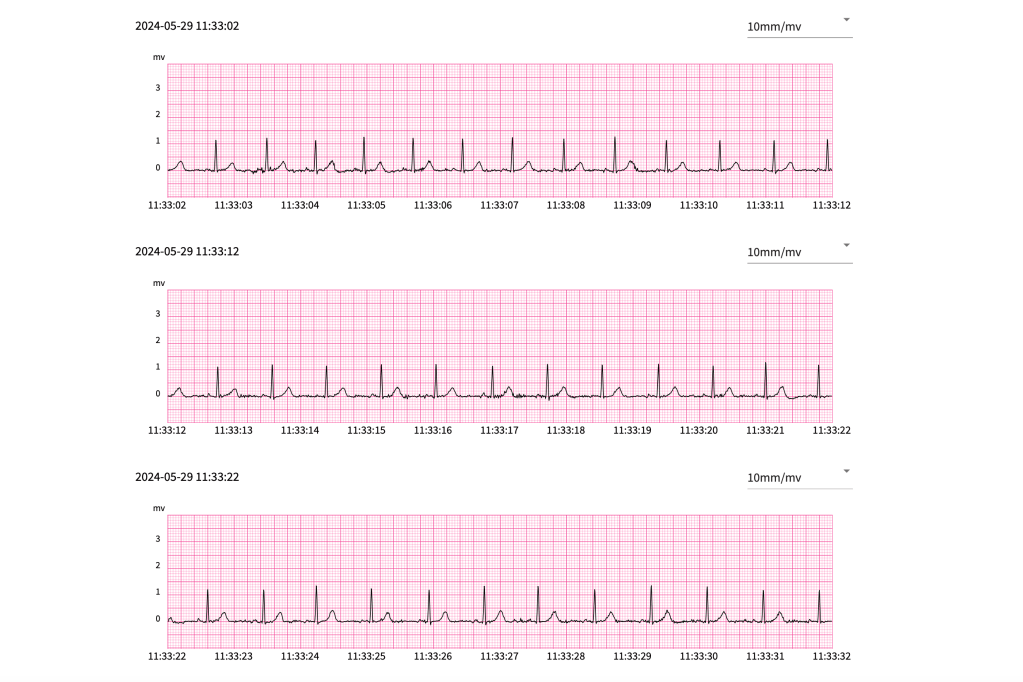Image resolution: width=1023 pixels, height=682 pixels.
Task: Click the 2024-05-29 11:33:02 strip heading
Action: [x=187, y=26]
